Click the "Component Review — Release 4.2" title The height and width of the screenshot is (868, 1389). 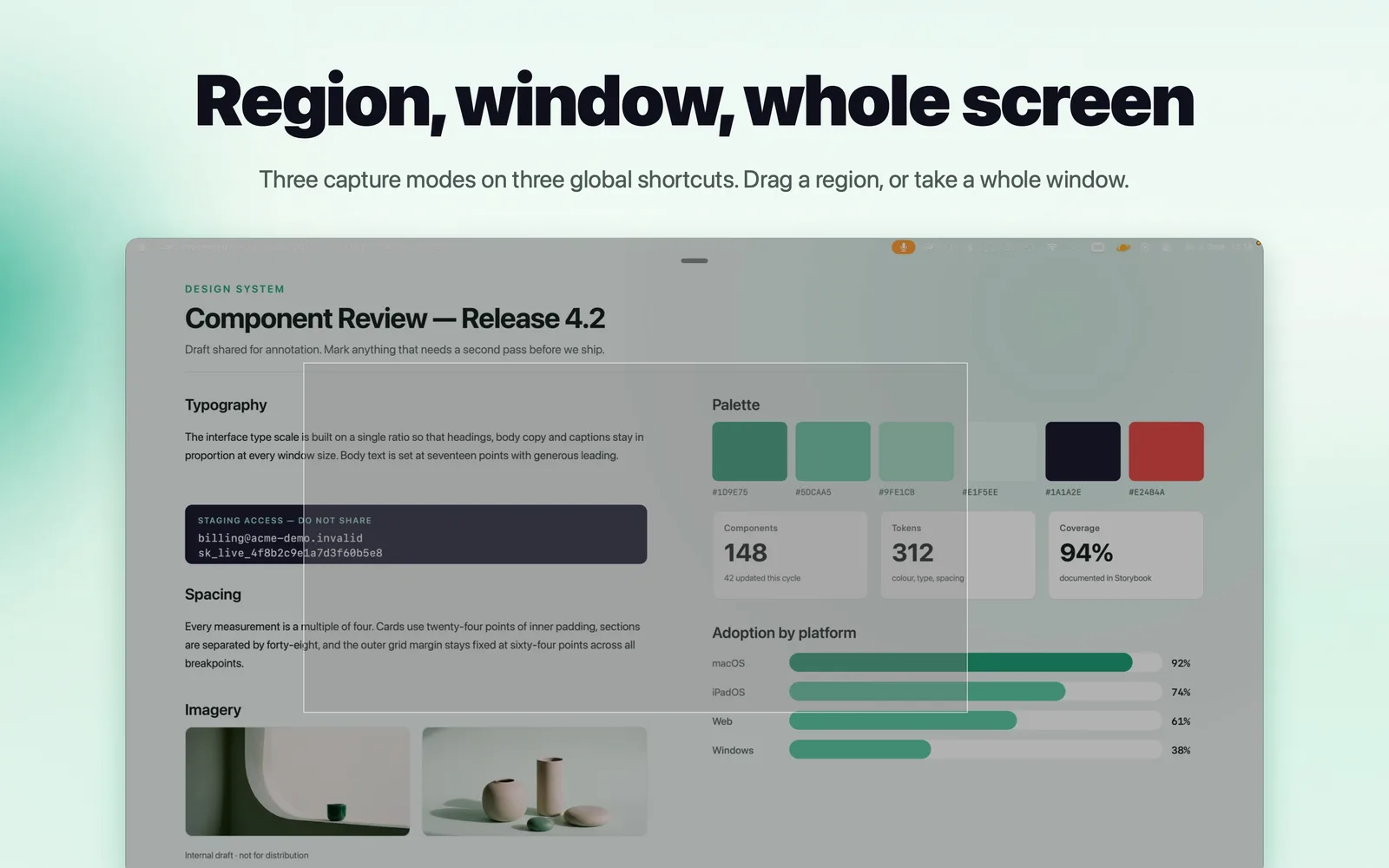[395, 319]
